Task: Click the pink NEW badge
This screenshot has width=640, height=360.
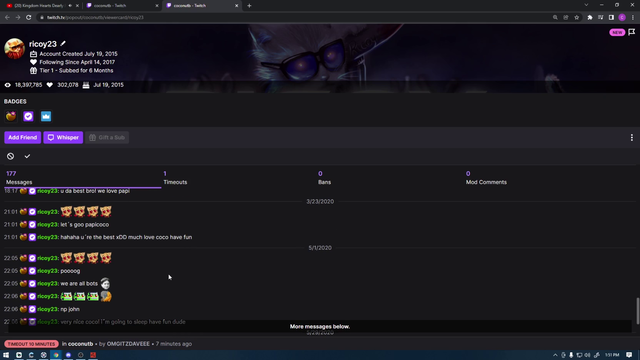Action: click(x=617, y=32)
